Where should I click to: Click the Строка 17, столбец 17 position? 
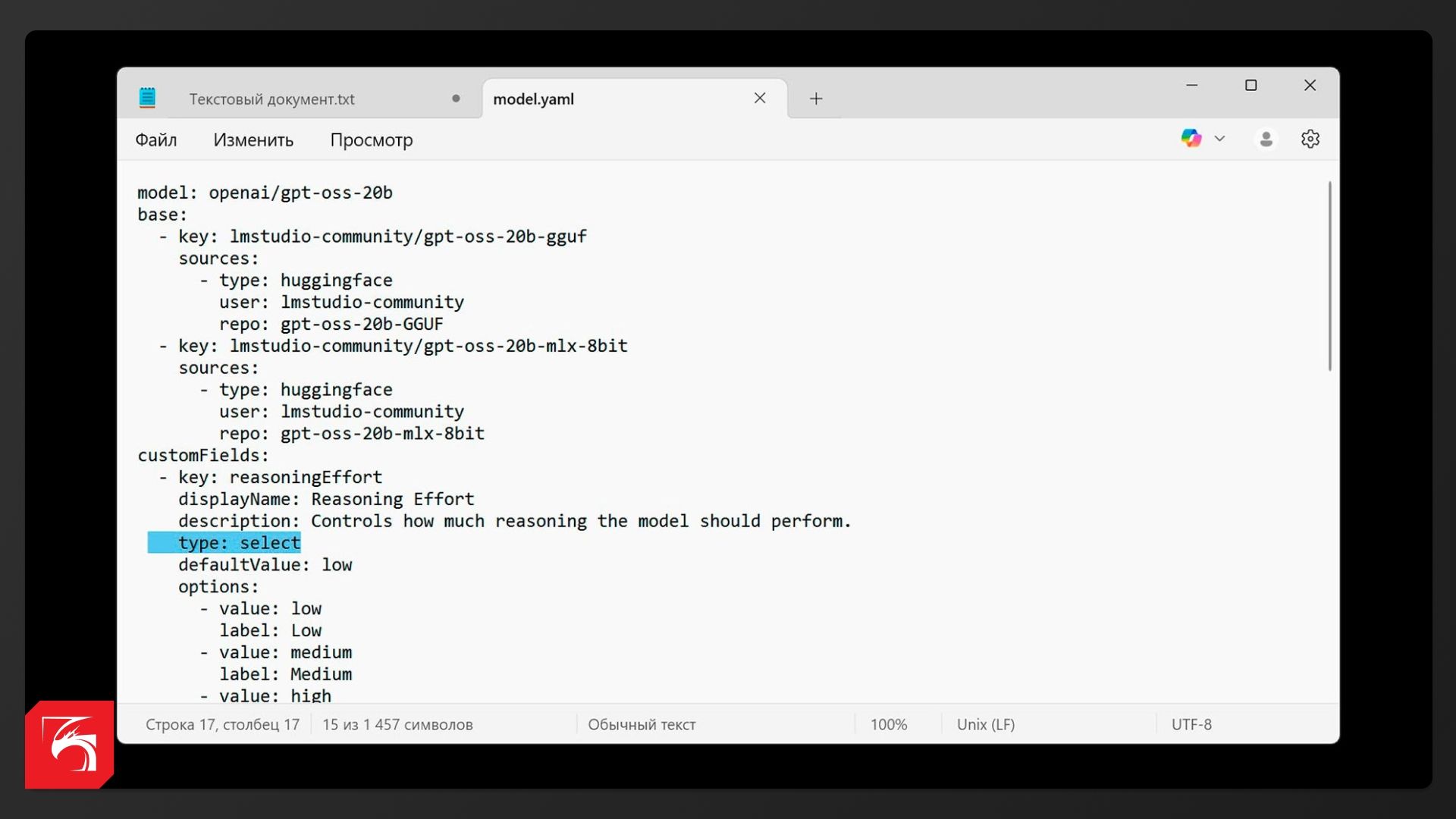point(222,724)
